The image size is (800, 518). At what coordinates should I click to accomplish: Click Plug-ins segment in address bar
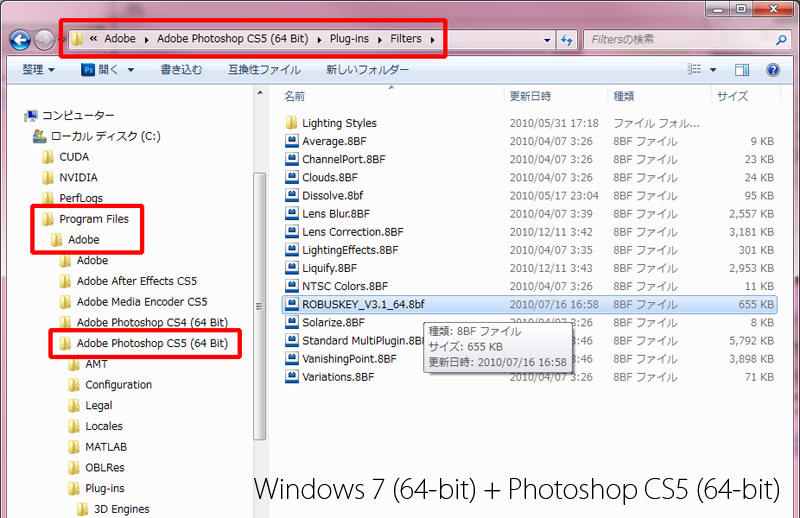point(349,39)
